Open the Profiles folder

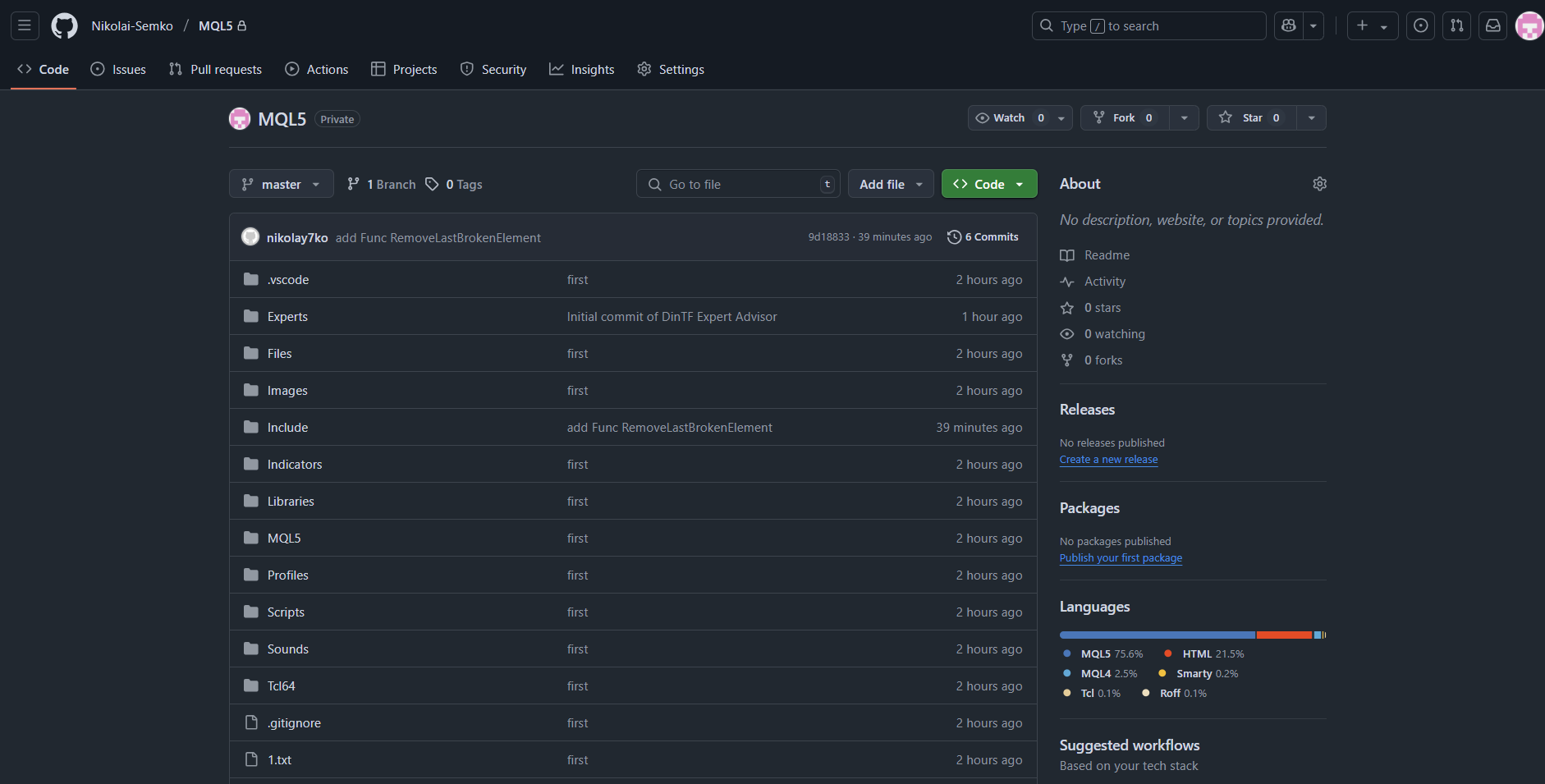(x=288, y=575)
